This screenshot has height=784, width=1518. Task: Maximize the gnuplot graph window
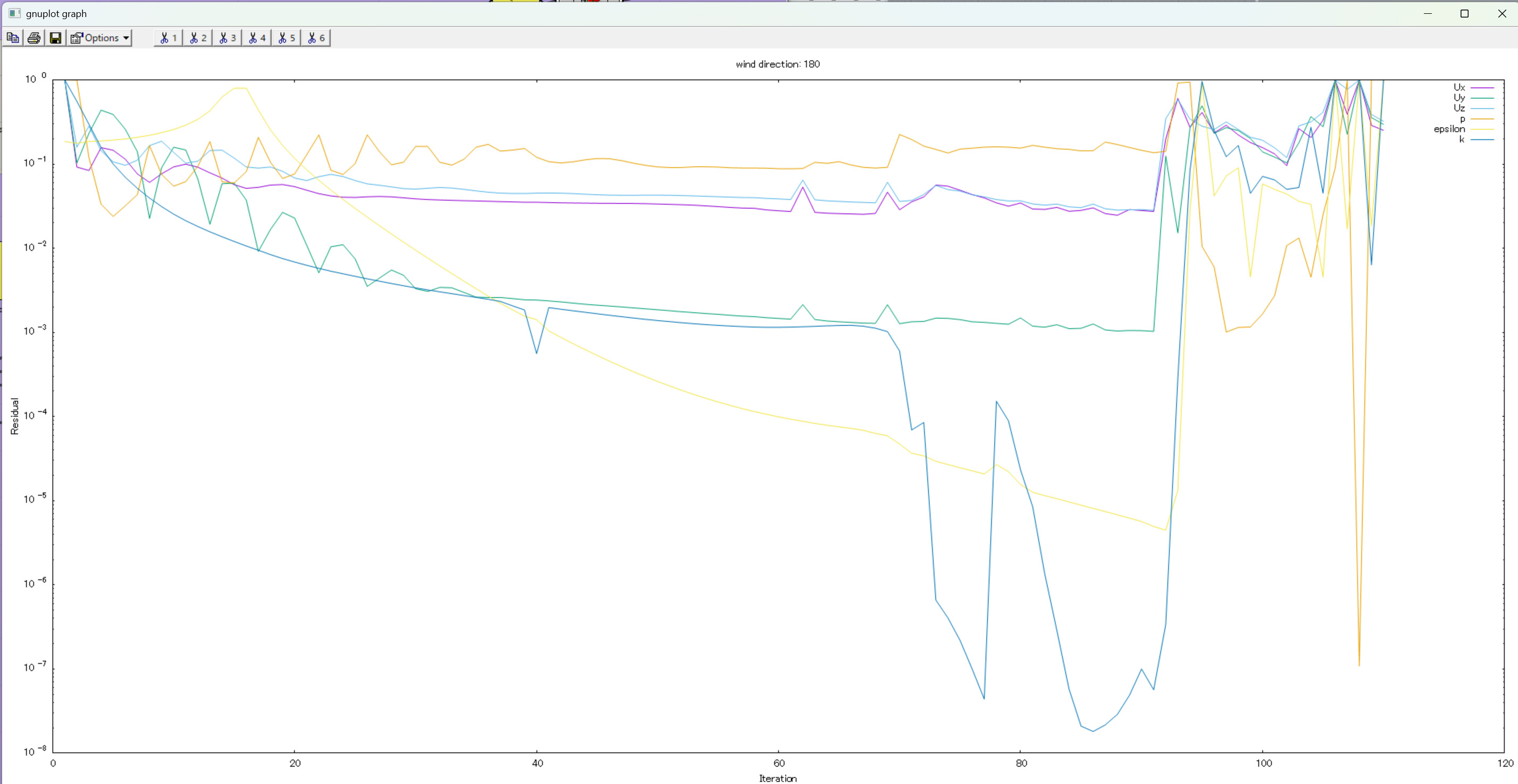[1464, 13]
